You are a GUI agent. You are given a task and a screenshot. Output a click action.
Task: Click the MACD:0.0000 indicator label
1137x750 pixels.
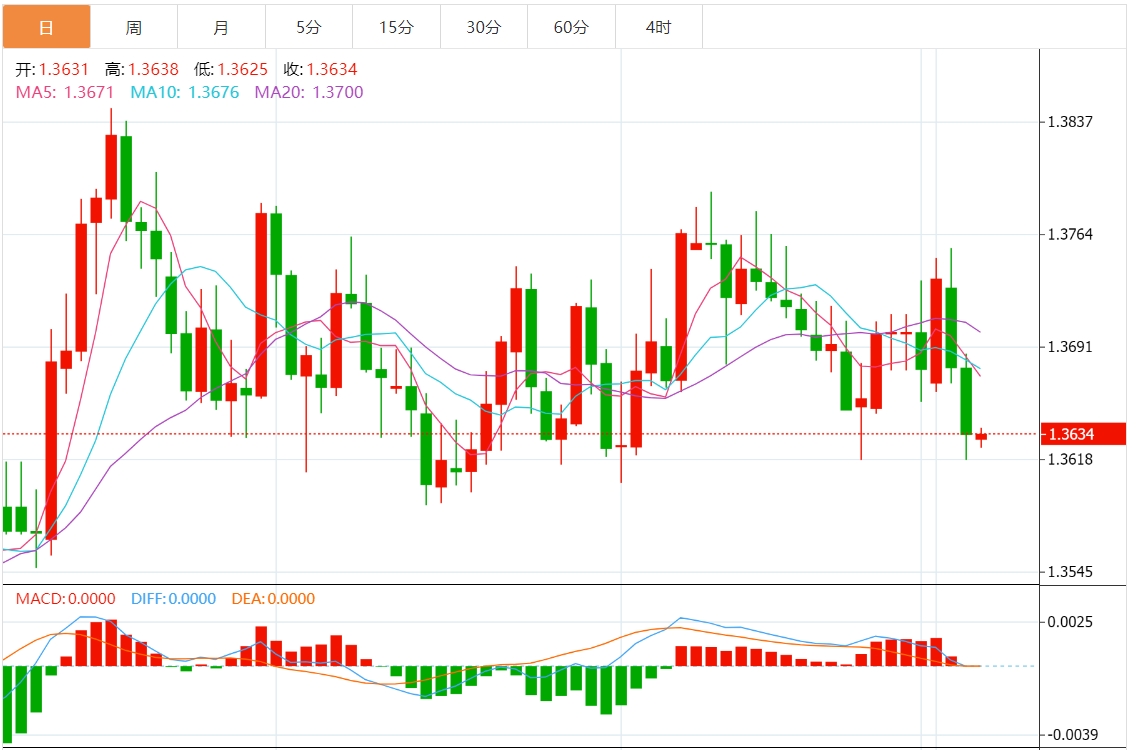(65, 598)
